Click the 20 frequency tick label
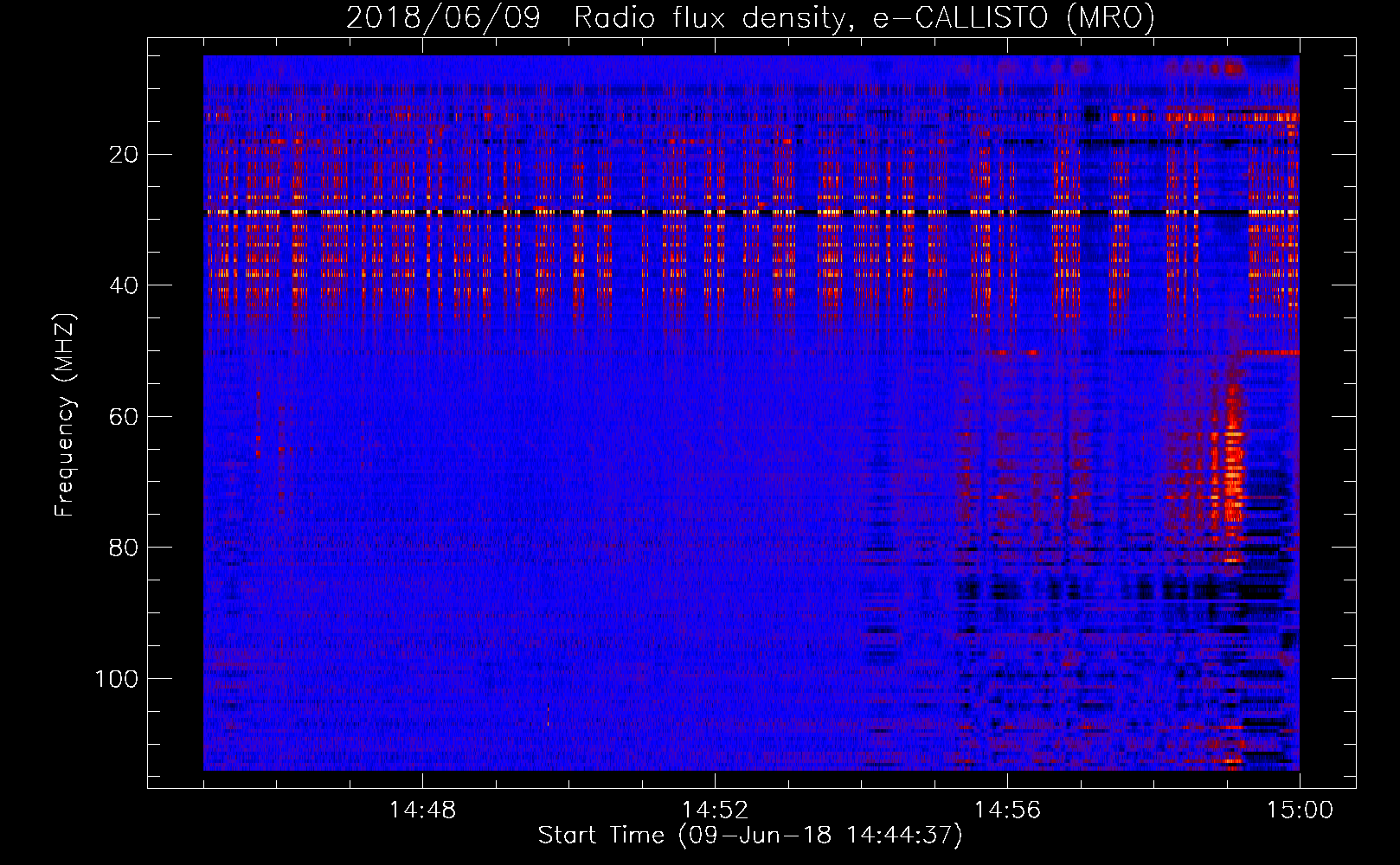 point(124,155)
